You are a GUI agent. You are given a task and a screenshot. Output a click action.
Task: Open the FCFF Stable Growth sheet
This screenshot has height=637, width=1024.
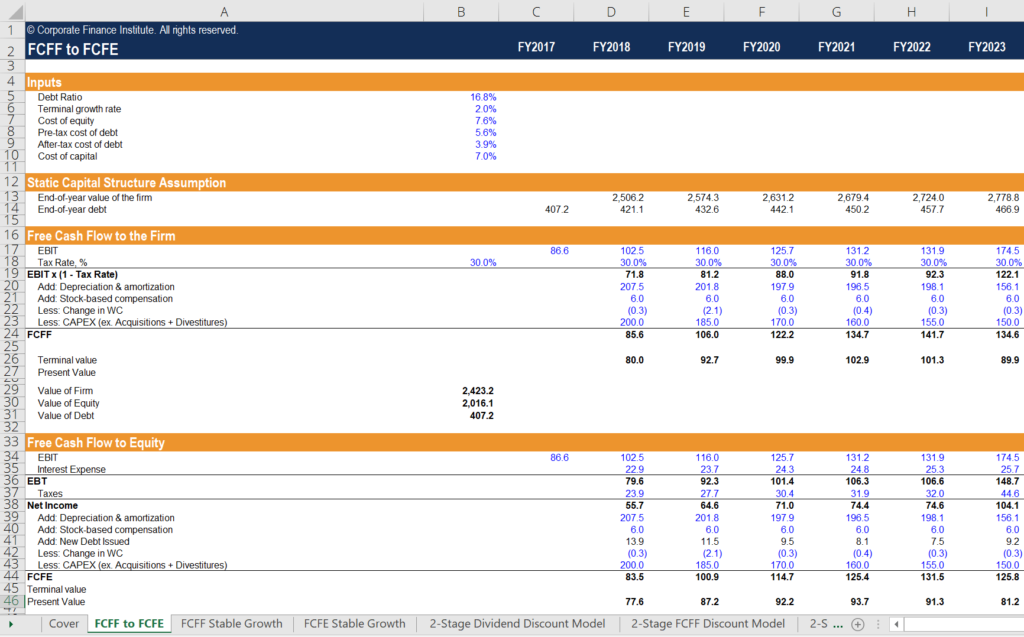pyautogui.click(x=231, y=623)
